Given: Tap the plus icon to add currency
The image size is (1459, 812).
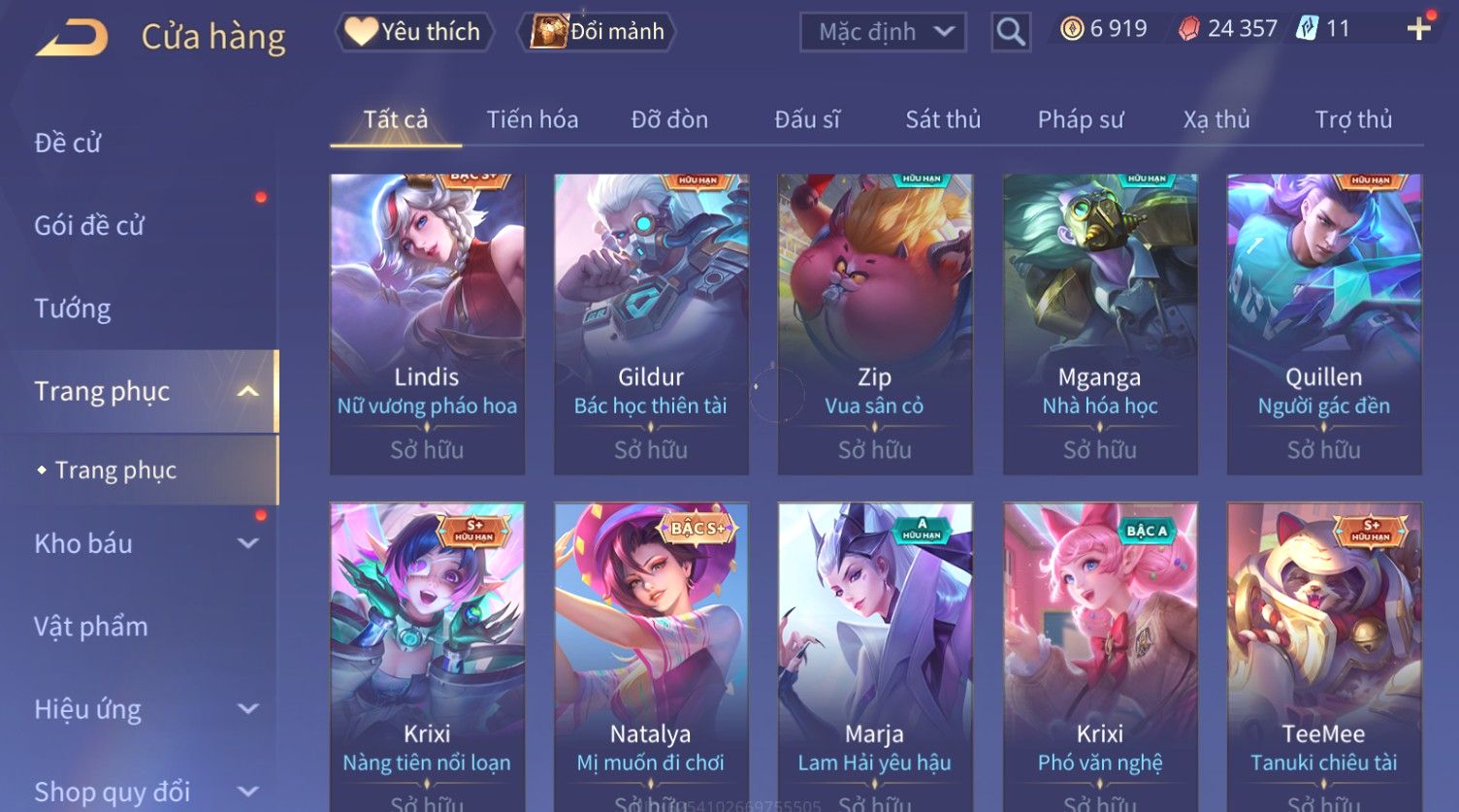Looking at the screenshot, I should click(x=1419, y=29).
